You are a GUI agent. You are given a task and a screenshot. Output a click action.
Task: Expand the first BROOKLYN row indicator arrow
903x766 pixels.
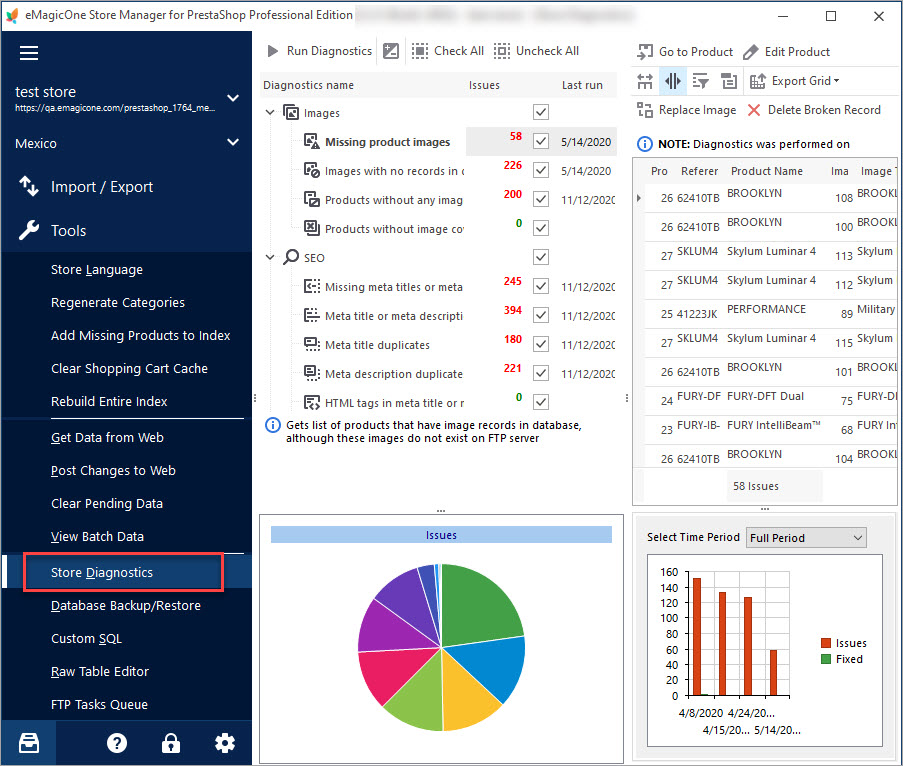point(639,198)
